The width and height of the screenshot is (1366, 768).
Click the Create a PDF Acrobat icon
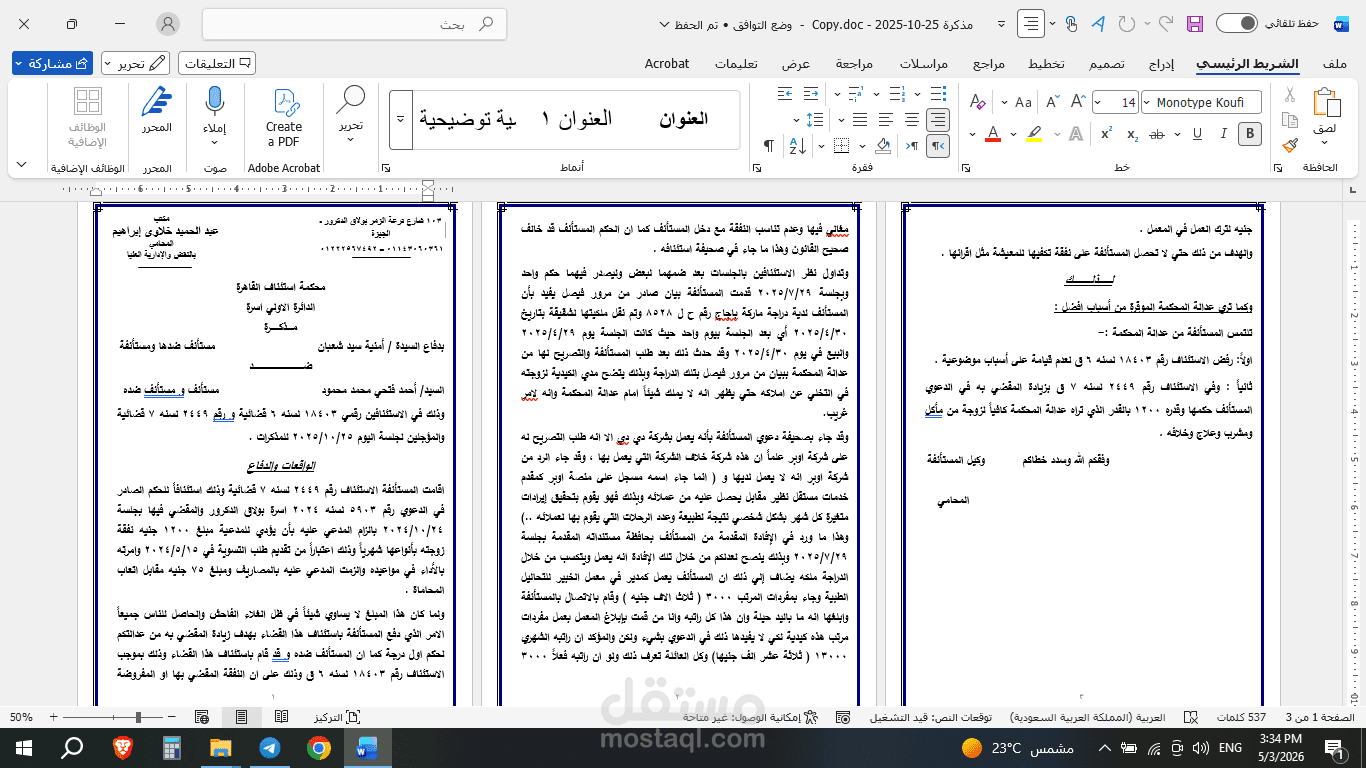(284, 117)
